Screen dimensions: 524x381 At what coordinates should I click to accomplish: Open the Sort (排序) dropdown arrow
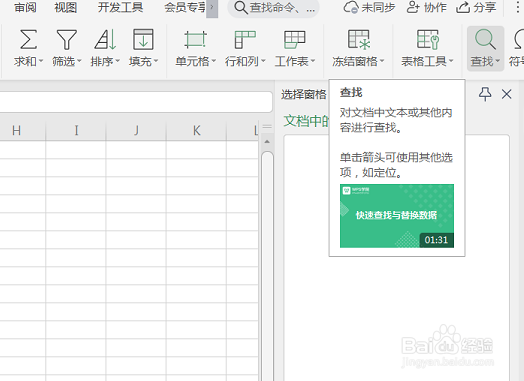coord(117,61)
